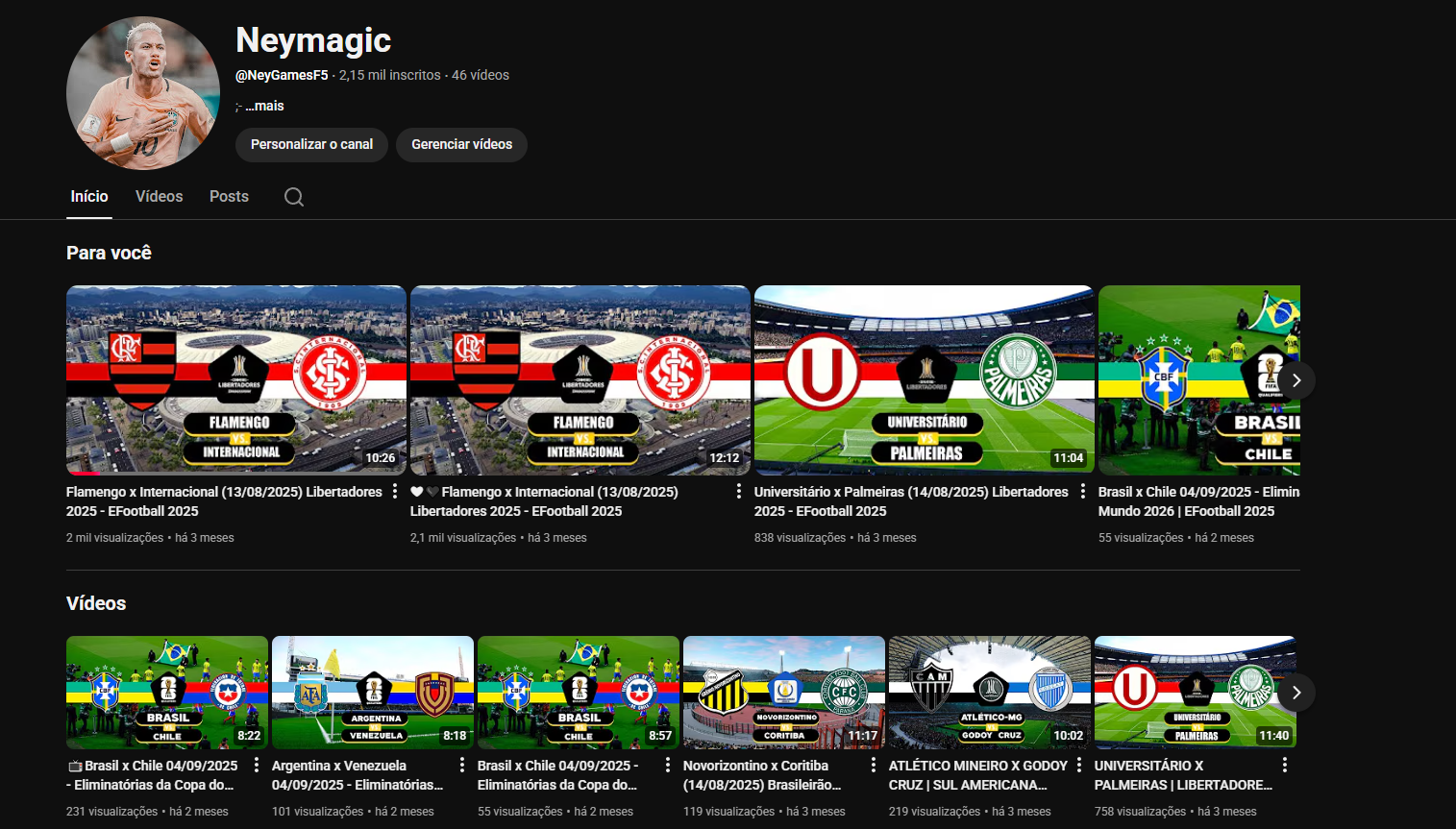This screenshot has width=1456, height=829.
Task: Open more options for Atlético Mineiro x Godoy Cruz
Action: [x=1079, y=766]
